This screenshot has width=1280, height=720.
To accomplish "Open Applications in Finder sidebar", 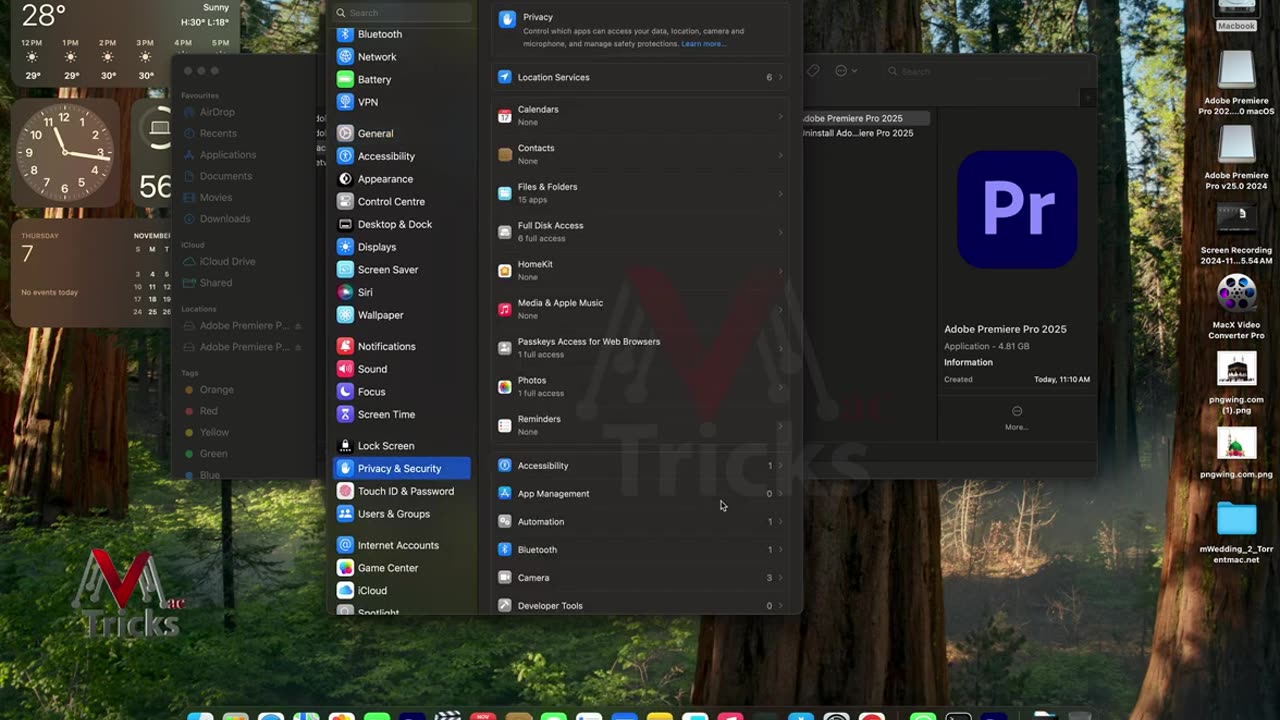I will pyautogui.click(x=220, y=155).
